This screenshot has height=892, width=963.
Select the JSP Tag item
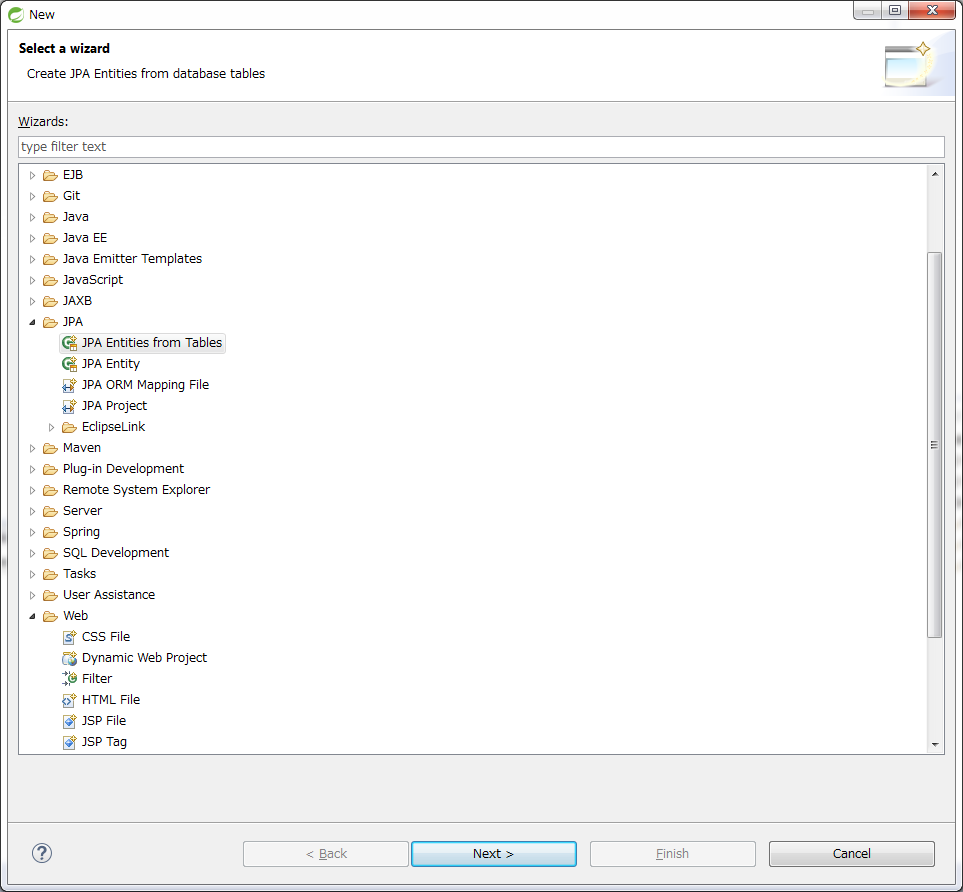tap(104, 742)
